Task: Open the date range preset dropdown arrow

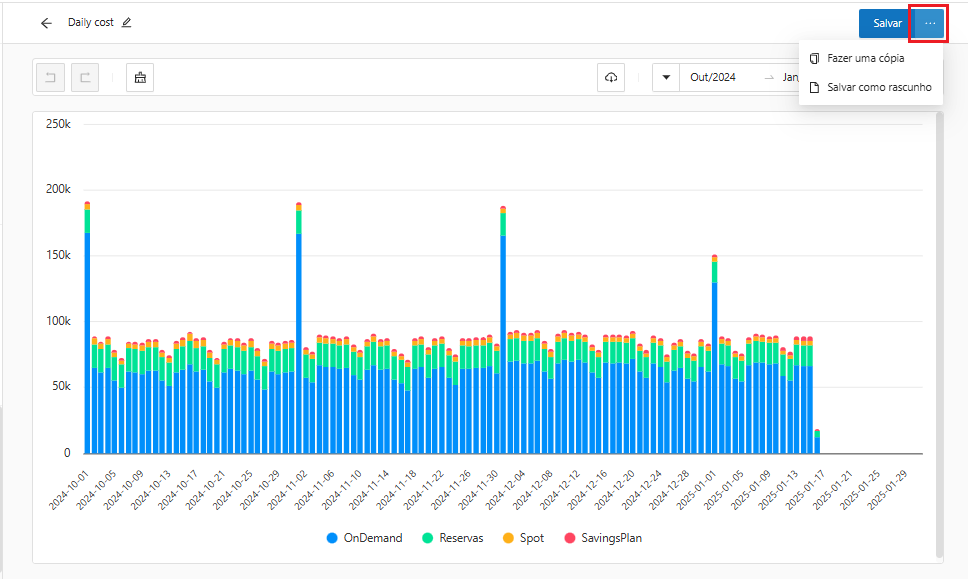Action: click(666, 77)
